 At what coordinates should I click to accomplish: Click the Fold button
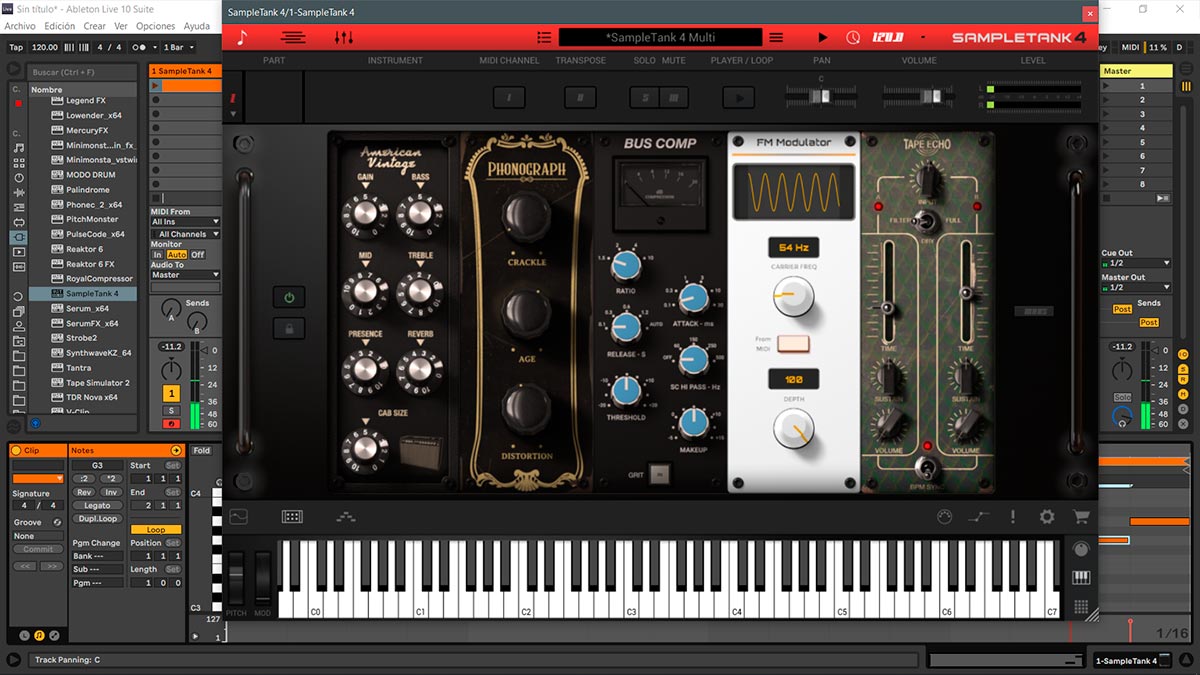point(202,451)
